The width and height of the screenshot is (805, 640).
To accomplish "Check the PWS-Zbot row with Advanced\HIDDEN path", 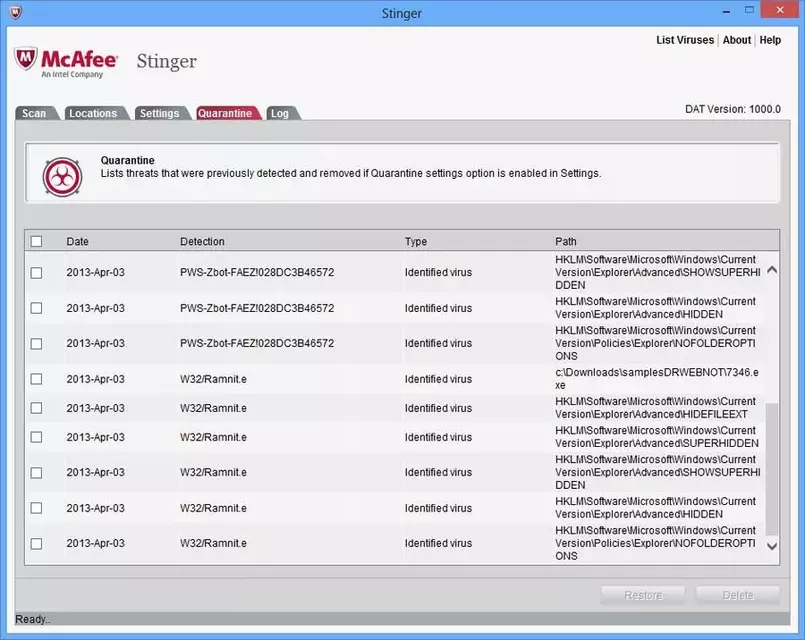I will coord(36,308).
